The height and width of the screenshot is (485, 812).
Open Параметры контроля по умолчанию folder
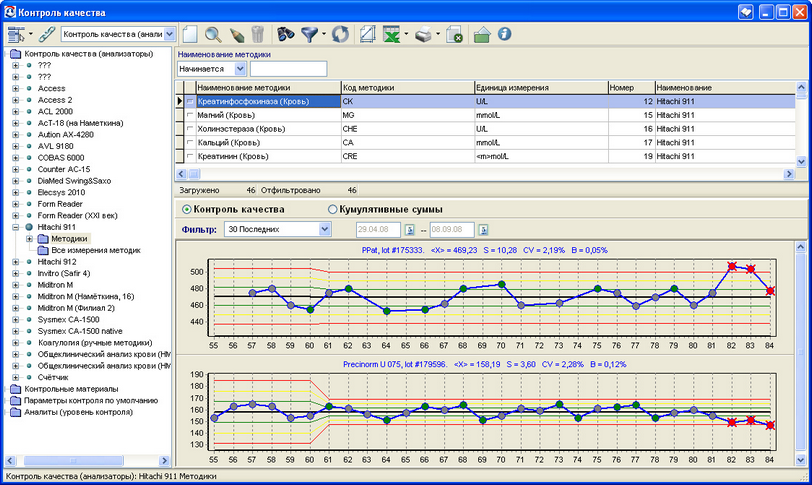coord(91,401)
